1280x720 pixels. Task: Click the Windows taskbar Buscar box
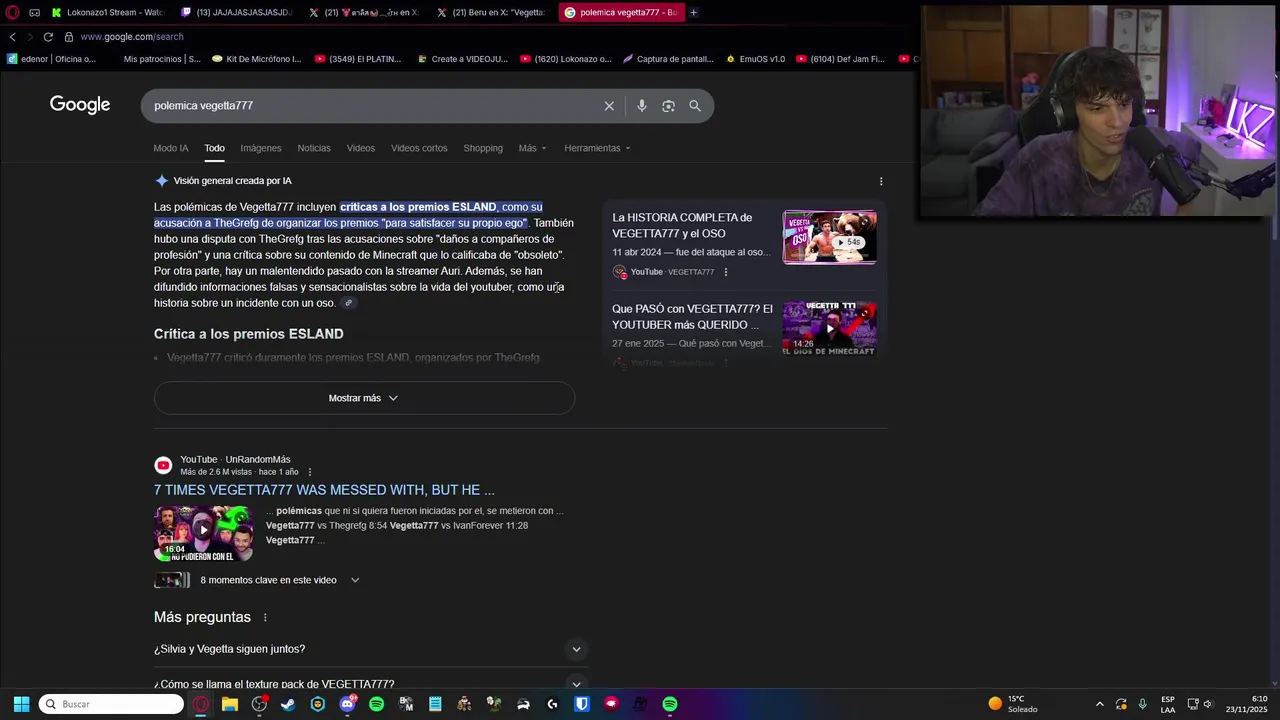click(x=111, y=704)
